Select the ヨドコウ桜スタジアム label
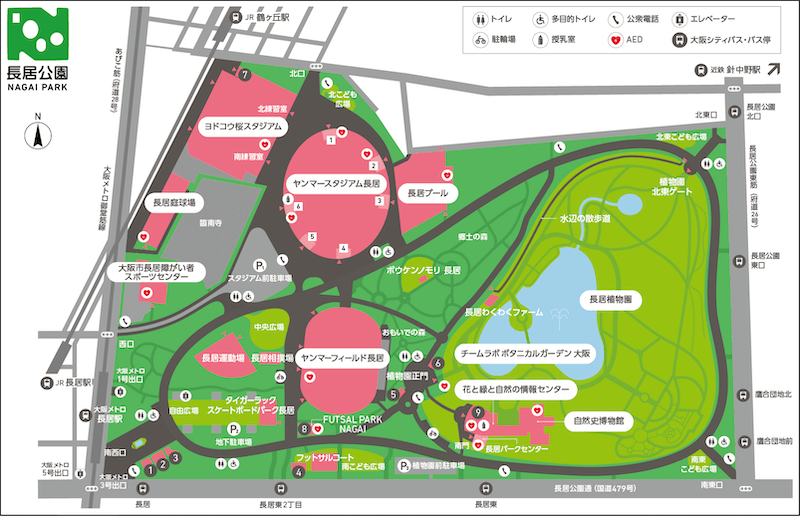The image size is (800, 516). click(243, 127)
